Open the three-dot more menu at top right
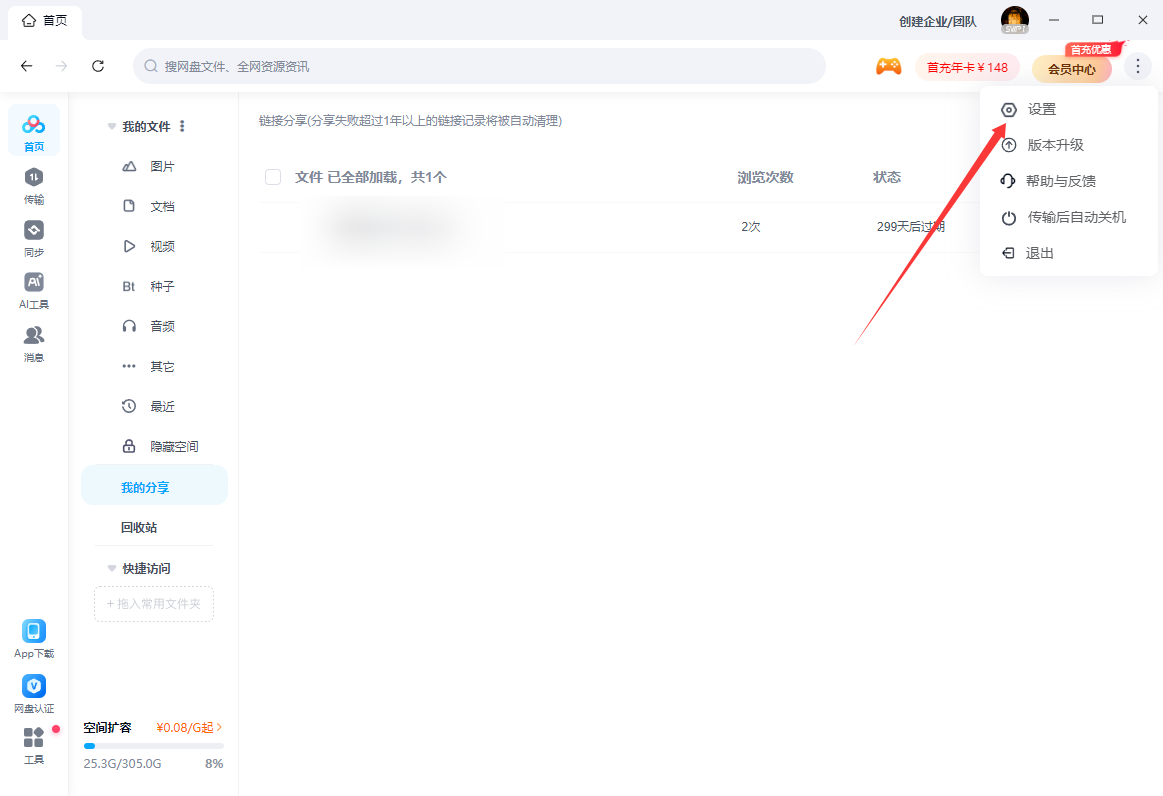The height and width of the screenshot is (796, 1163). pos(1137,66)
